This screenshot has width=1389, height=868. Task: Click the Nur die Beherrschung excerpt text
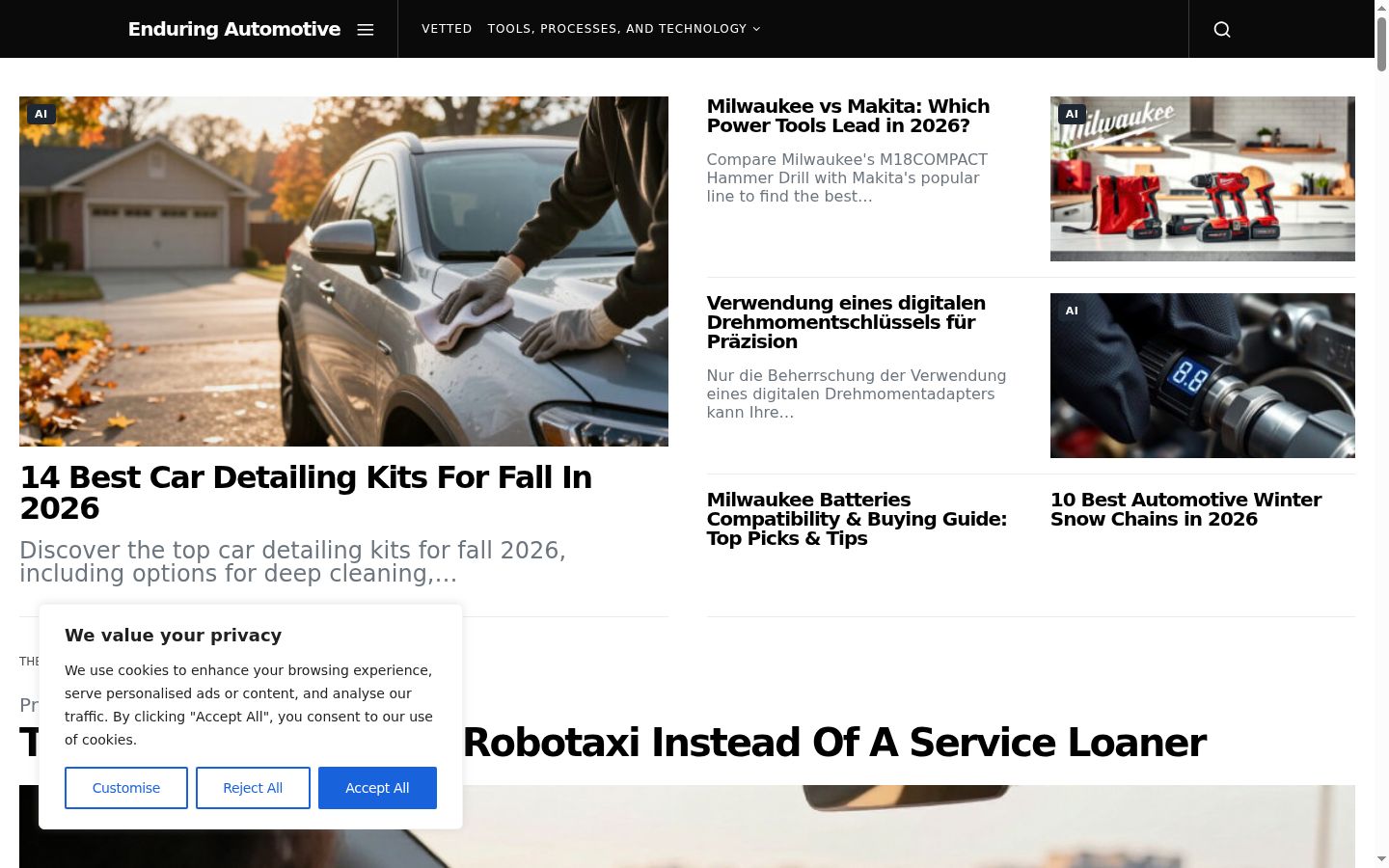[x=857, y=393]
